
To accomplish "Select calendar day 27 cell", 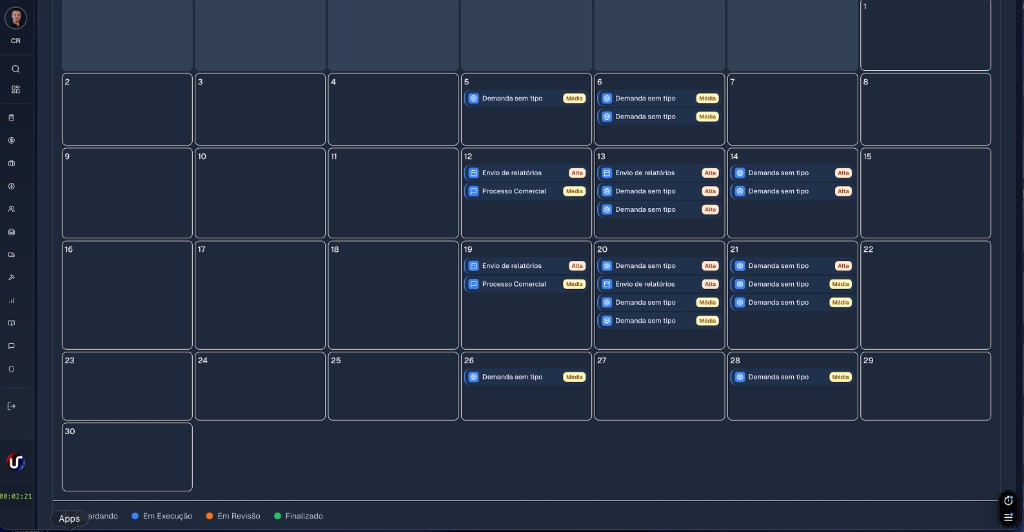I will coord(660,386).
